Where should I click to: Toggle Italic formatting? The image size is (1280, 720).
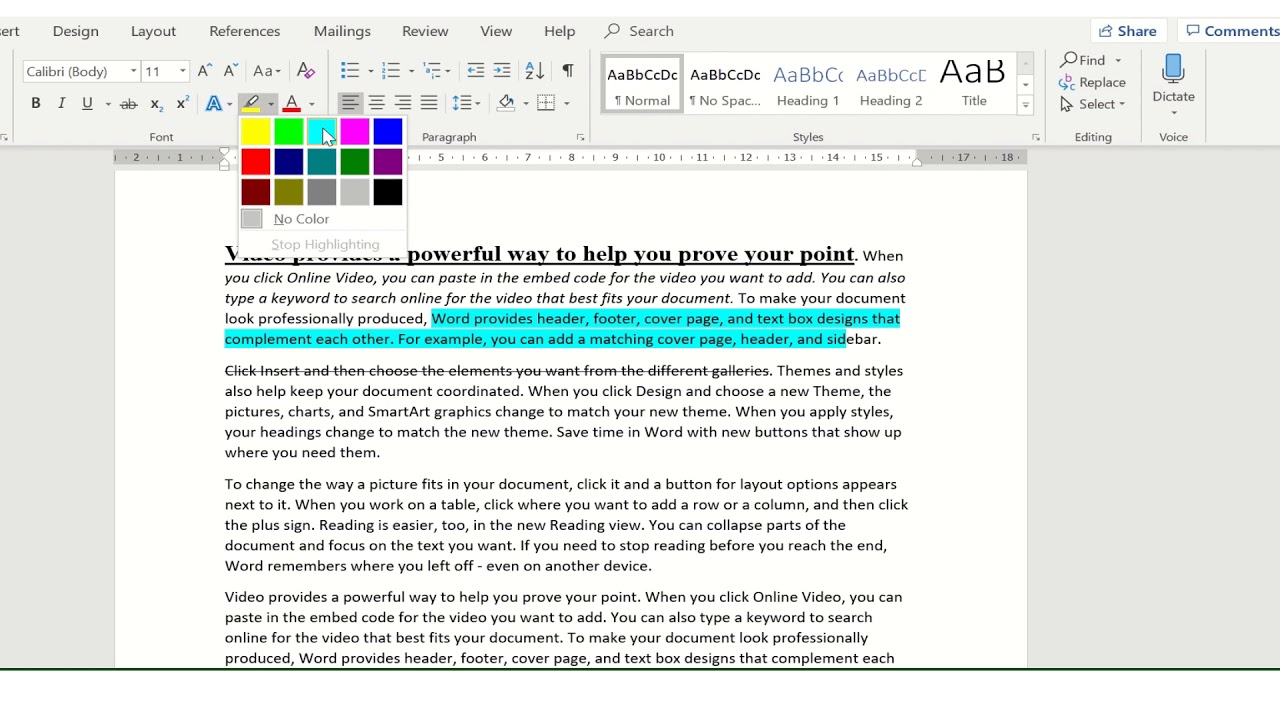(62, 103)
